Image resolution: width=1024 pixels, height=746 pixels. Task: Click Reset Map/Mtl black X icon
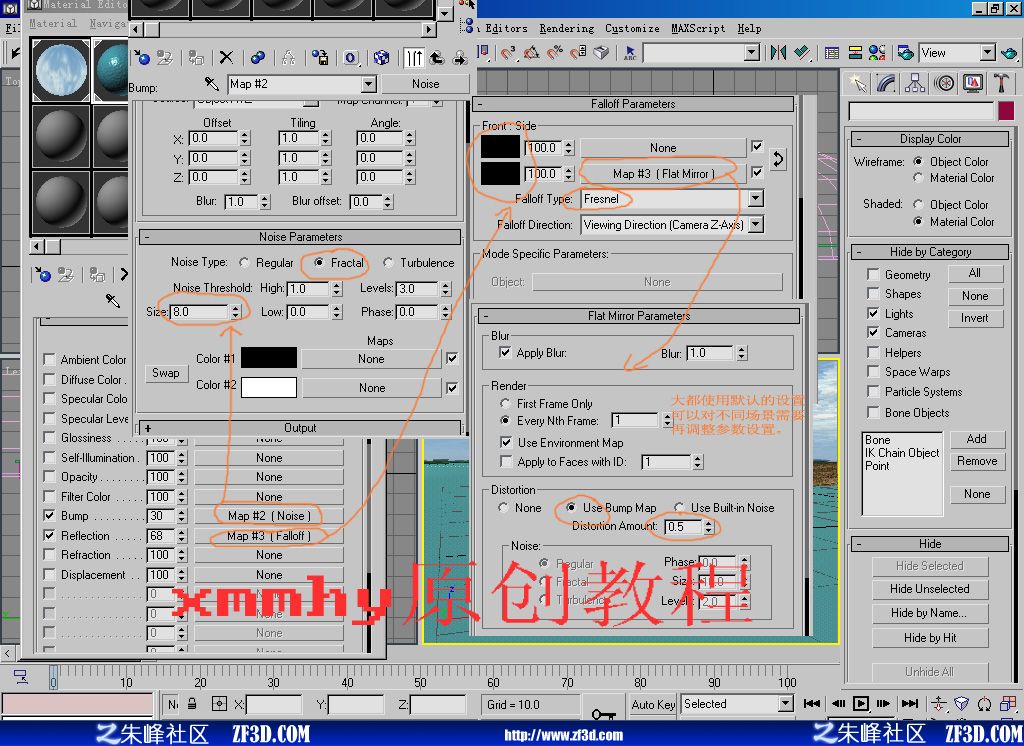[226, 57]
